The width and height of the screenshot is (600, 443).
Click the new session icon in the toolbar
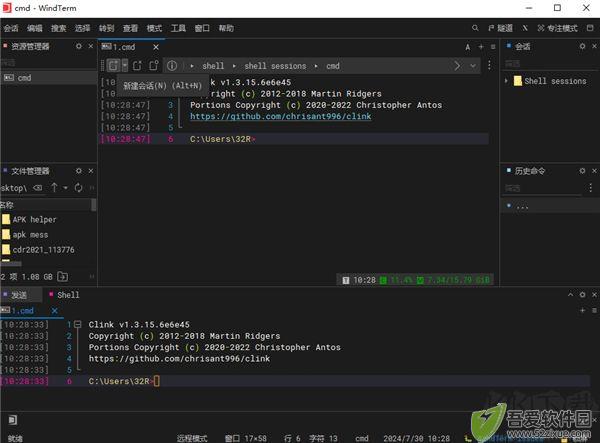point(113,66)
